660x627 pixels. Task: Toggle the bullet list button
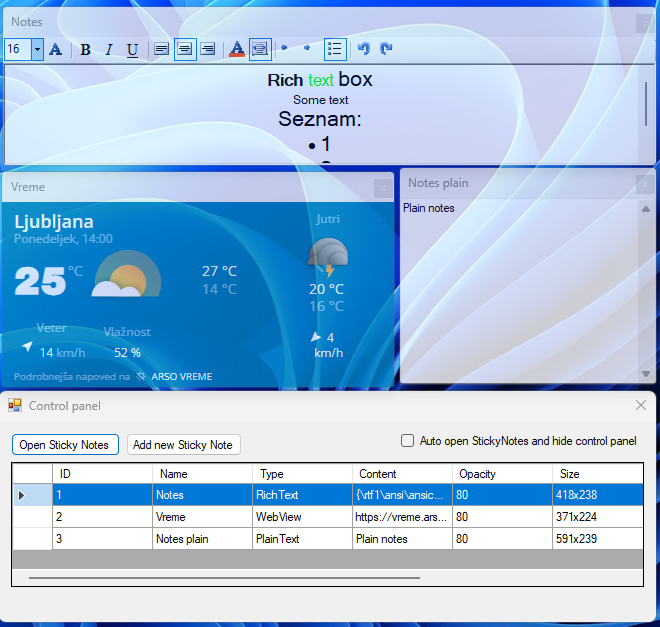coord(335,49)
